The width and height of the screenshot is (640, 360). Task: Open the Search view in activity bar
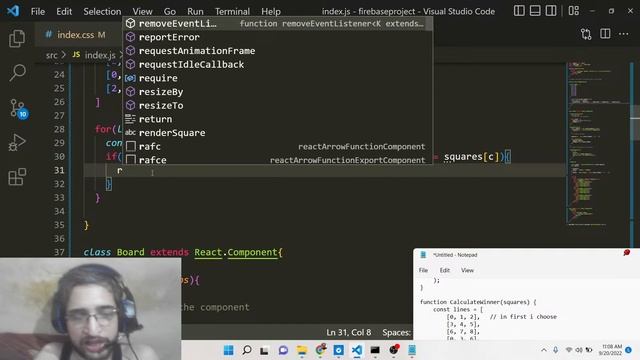[17, 73]
